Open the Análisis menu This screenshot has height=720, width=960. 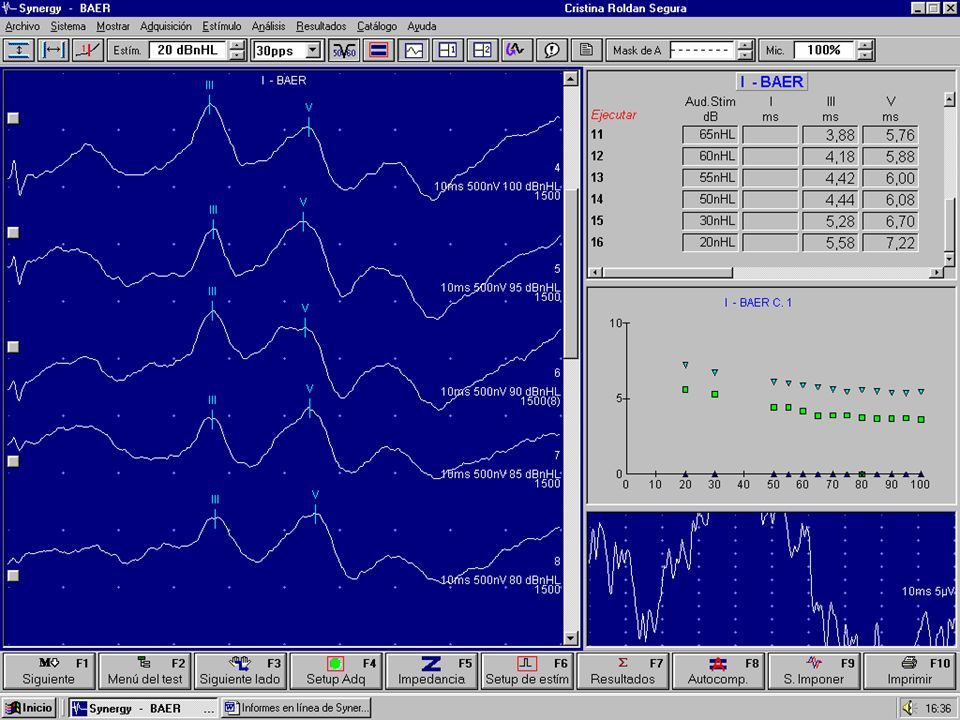[x=269, y=26]
